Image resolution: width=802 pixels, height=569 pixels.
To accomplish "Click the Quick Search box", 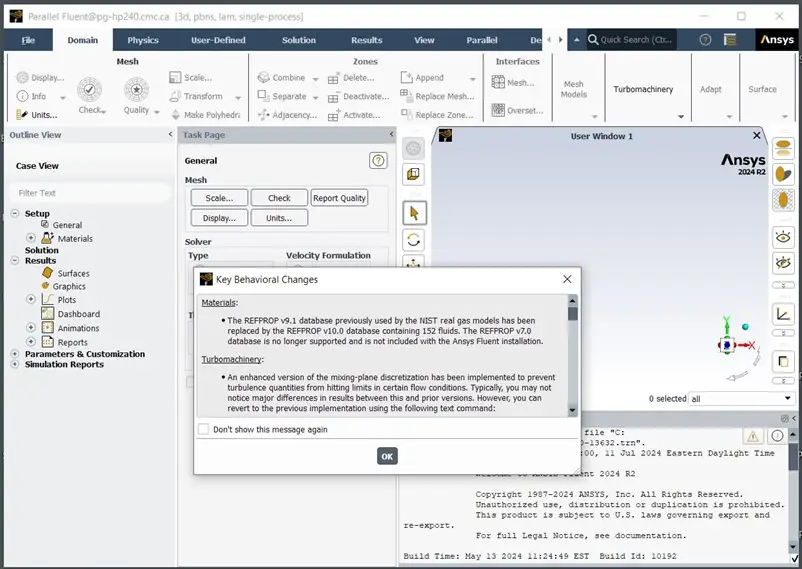I will pyautogui.click(x=632, y=40).
